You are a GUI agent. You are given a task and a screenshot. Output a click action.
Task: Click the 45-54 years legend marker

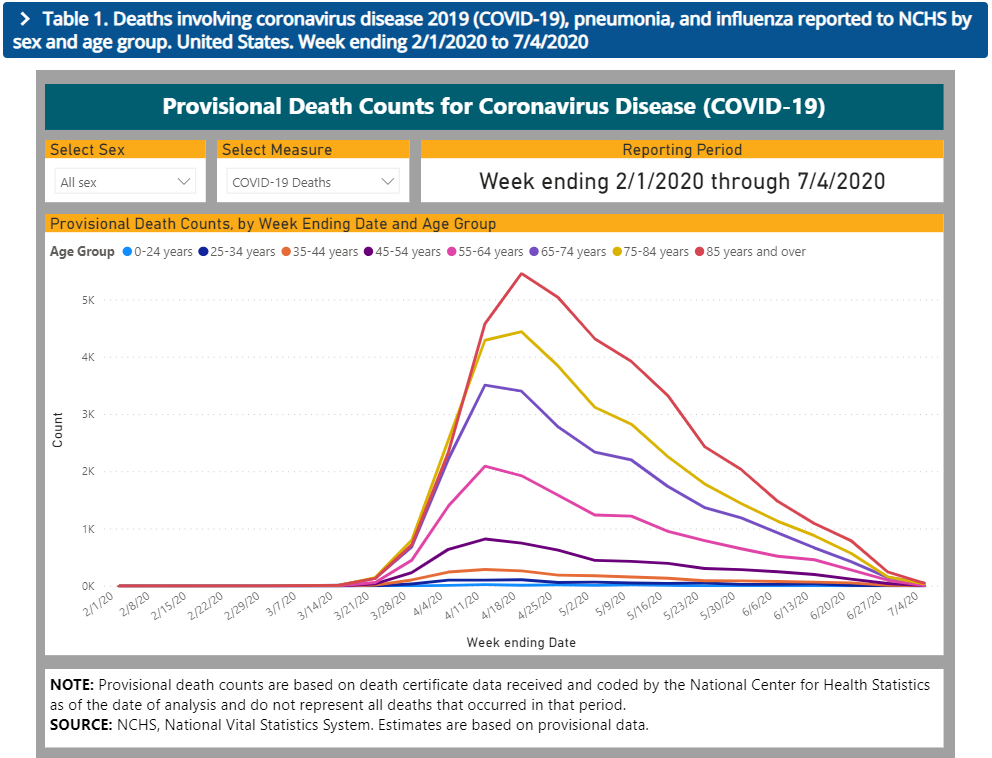[x=369, y=252]
